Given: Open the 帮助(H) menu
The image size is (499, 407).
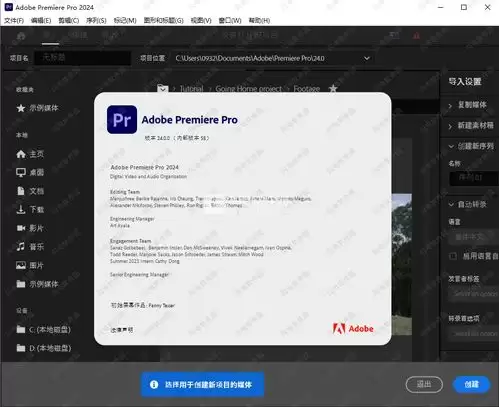Looking at the screenshot, I should pyautogui.click(x=259, y=21).
